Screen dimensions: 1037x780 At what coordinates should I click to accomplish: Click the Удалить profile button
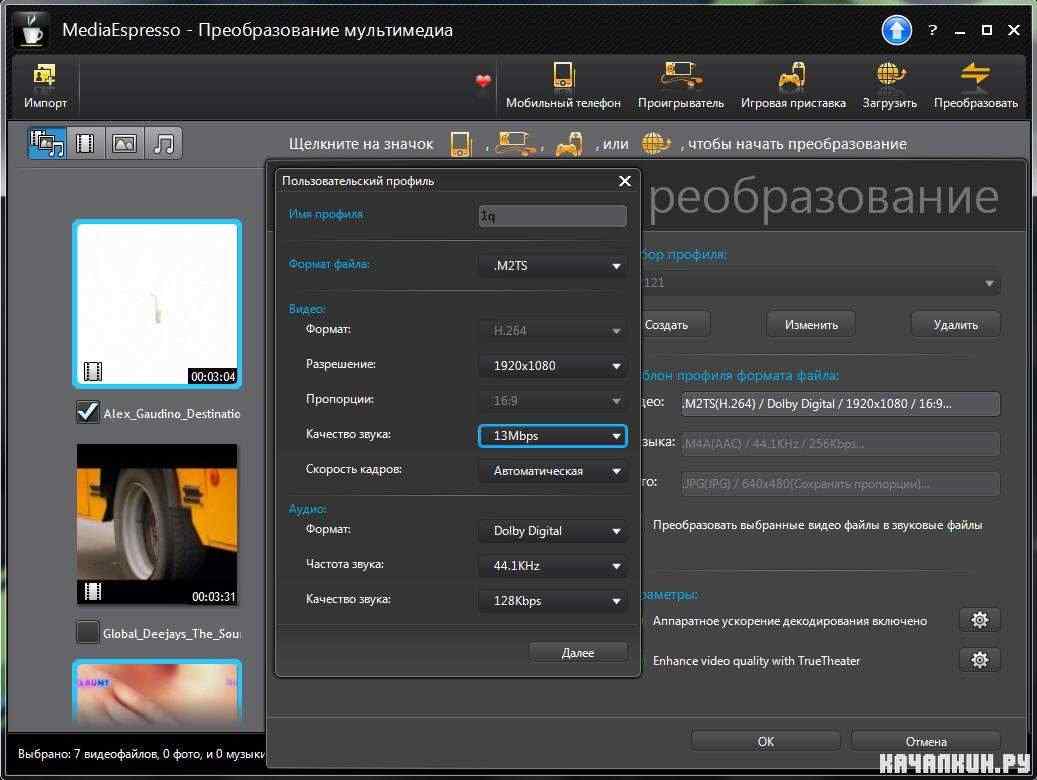(x=956, y=324)
